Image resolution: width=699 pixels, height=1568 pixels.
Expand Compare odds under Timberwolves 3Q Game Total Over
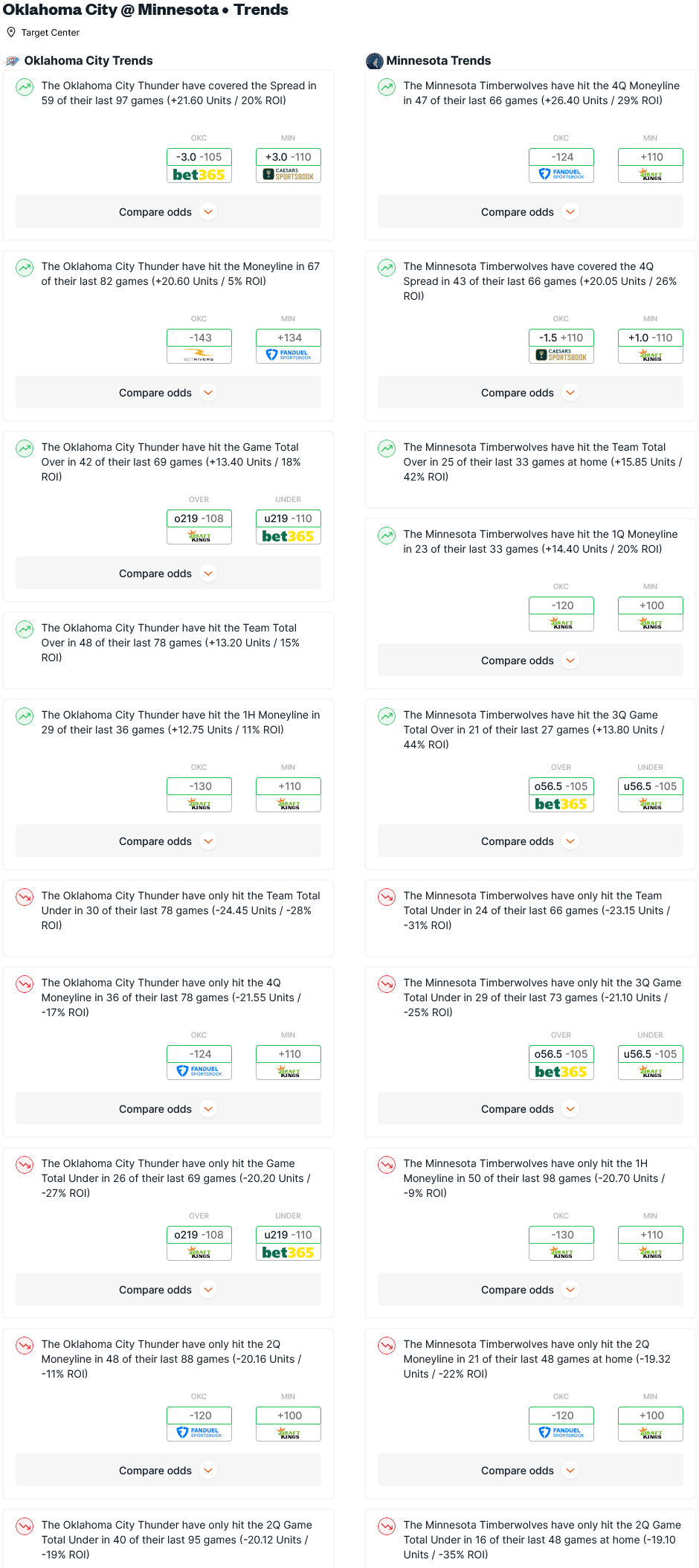[530, 841]
